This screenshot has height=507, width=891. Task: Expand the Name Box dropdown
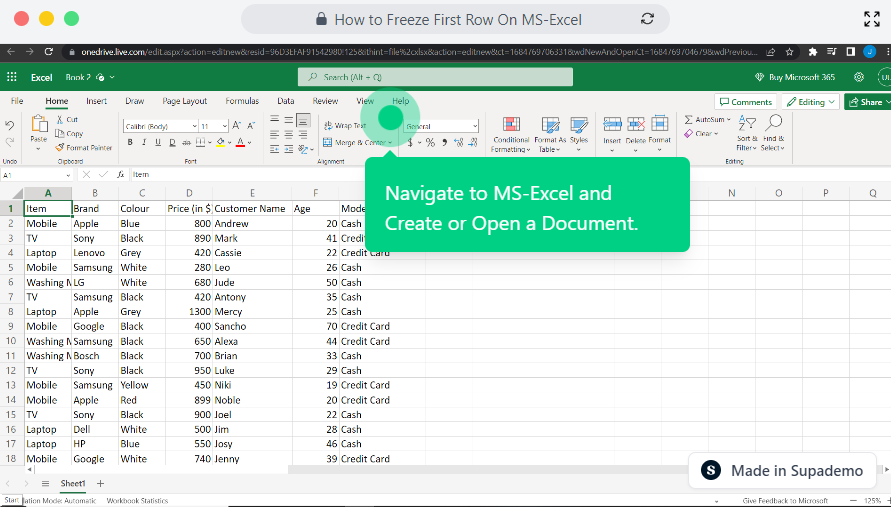68,175
